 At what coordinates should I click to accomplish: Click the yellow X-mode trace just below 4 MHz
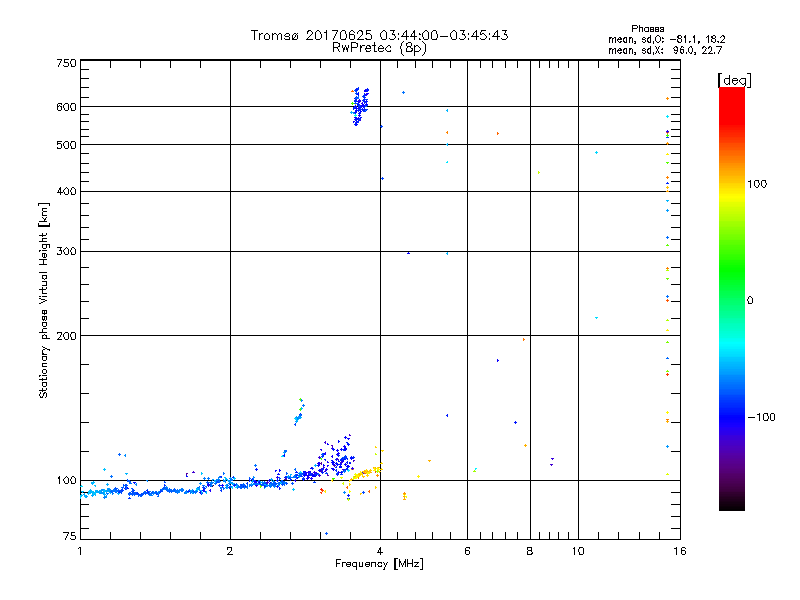point(366,473)
